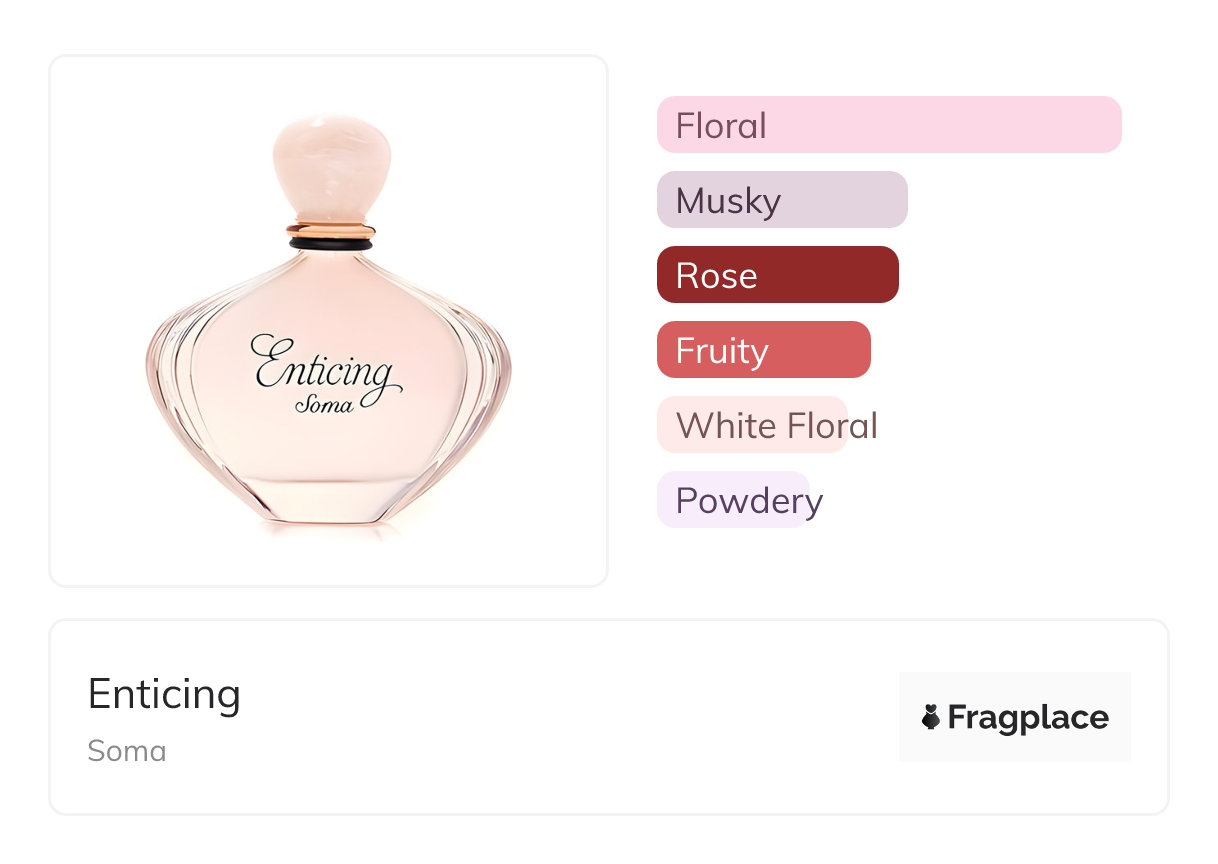Click the word "Rose" label text
This screenshot has height=864, width=1218.
tap(716, 276)
